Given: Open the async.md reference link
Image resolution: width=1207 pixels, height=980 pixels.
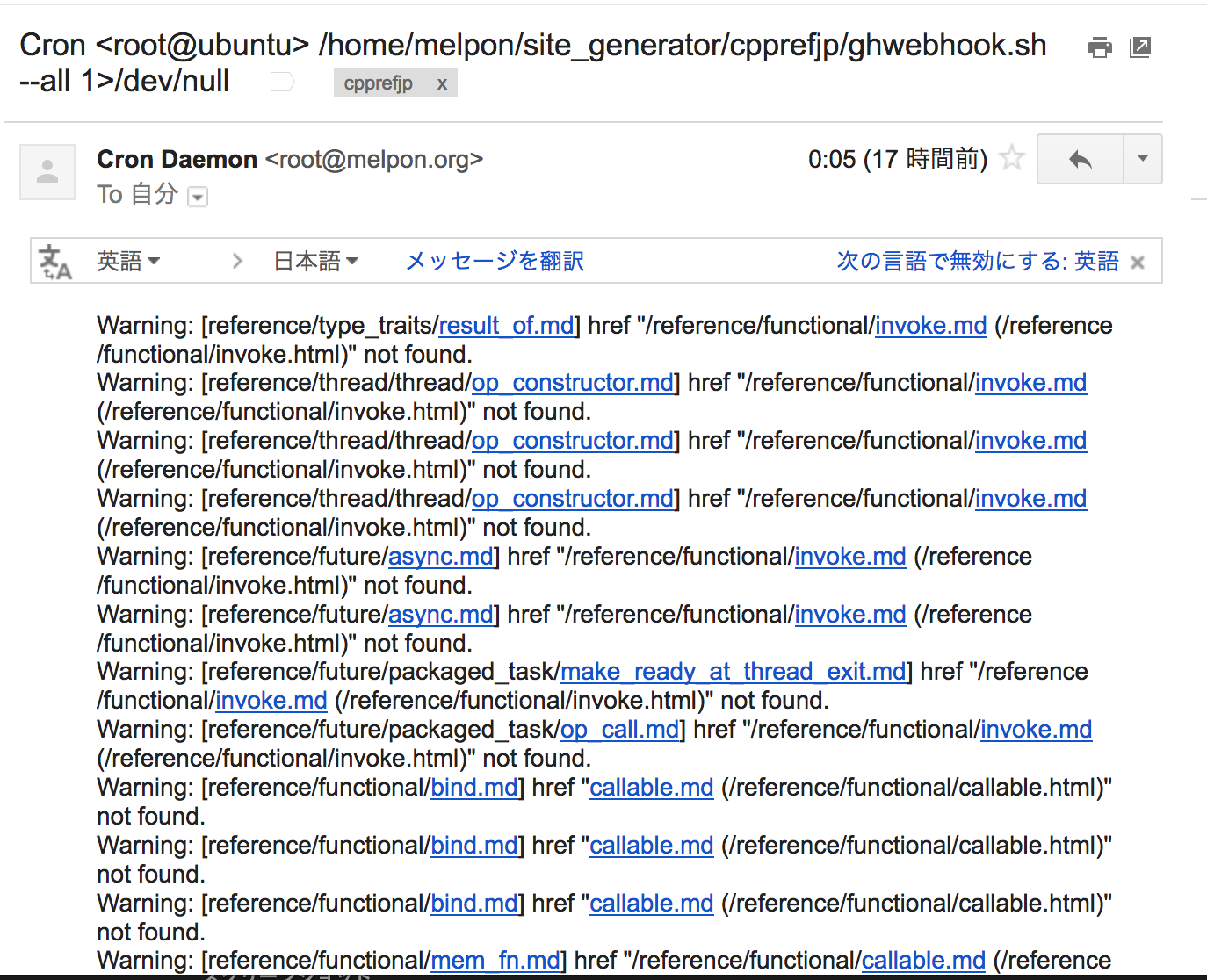Looking at the screenshot, I should tap(440, 556).
